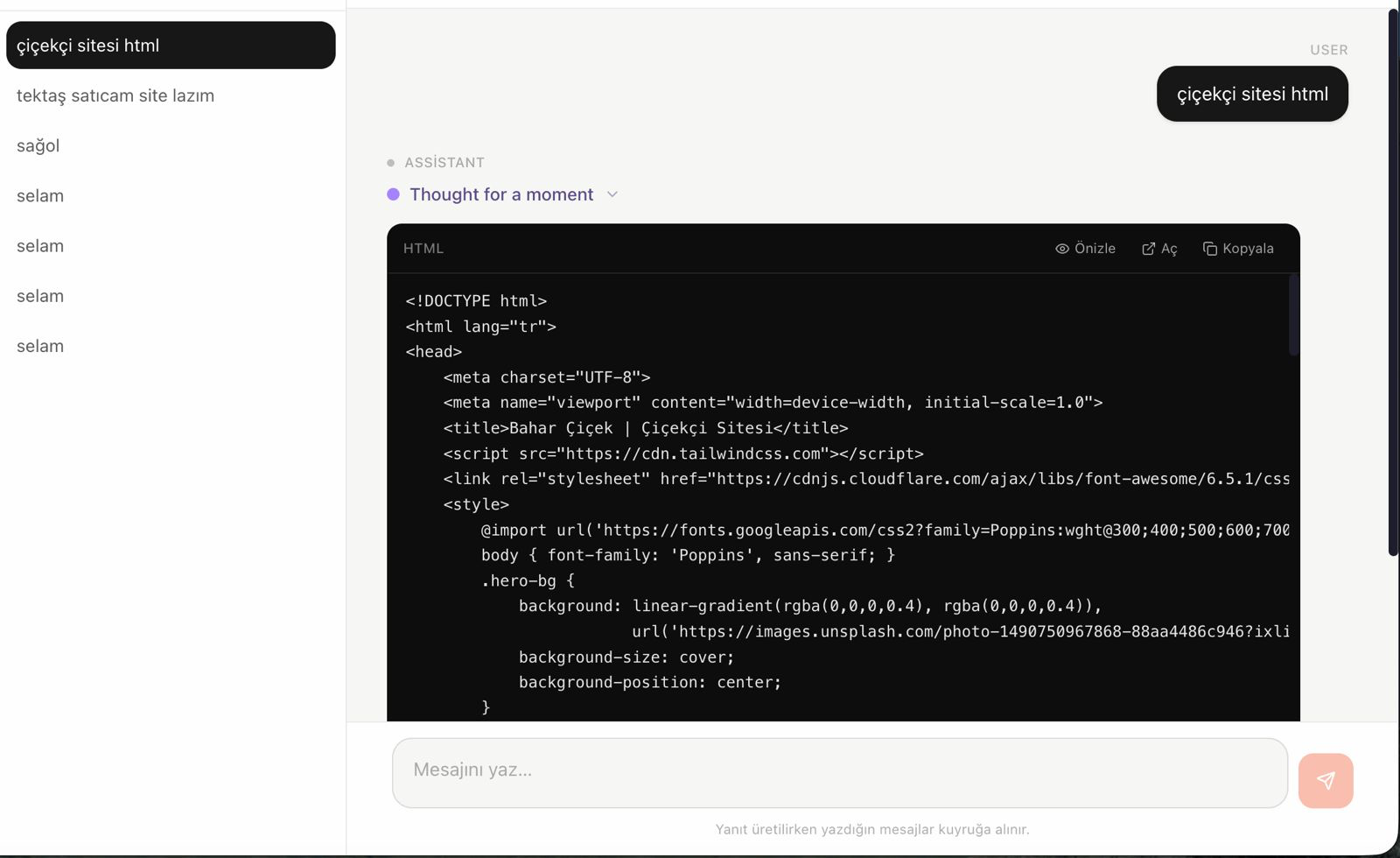
Task: Click the eye icon beside Önizle
Action: tap(1062, 249)
